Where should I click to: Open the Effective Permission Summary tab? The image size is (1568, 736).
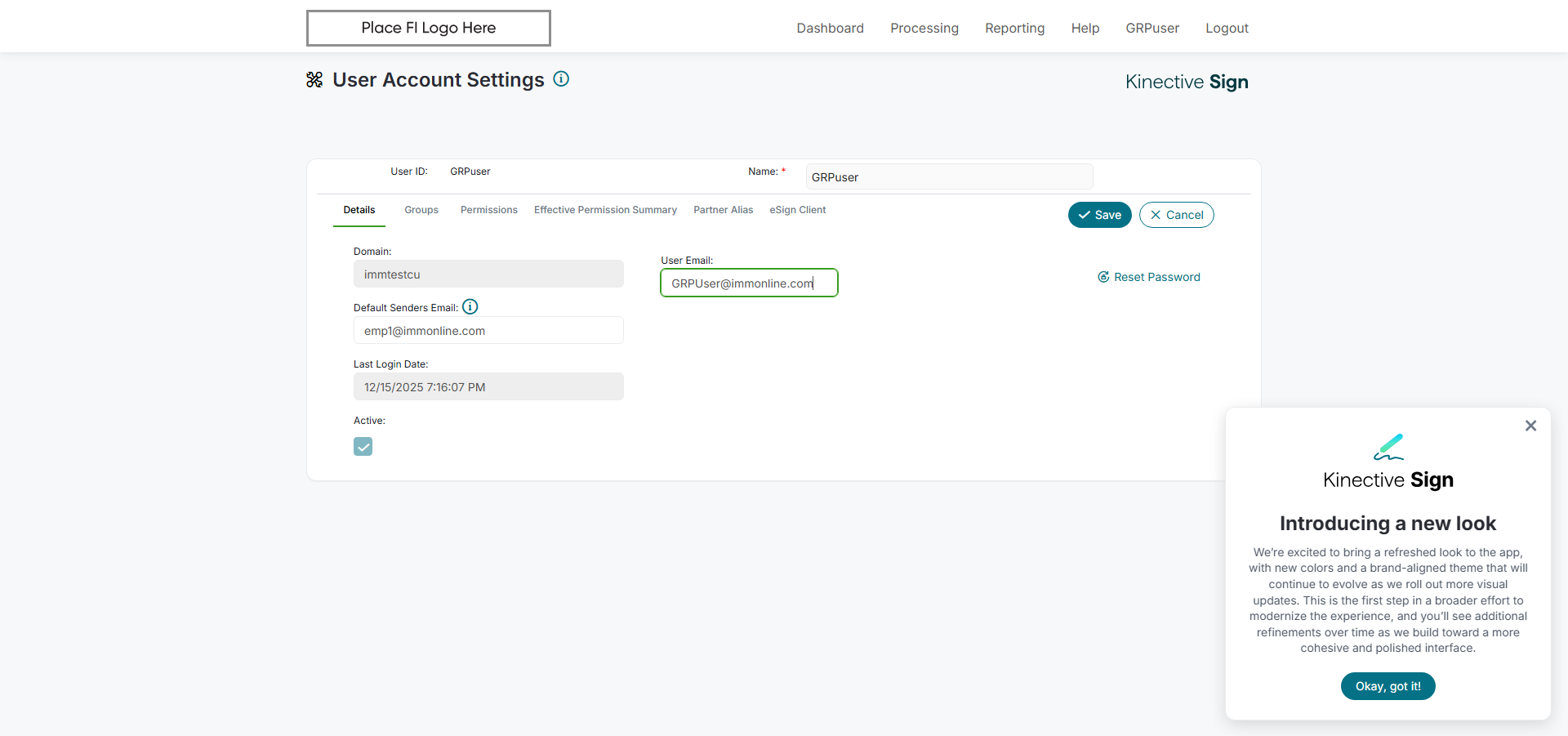605,210
